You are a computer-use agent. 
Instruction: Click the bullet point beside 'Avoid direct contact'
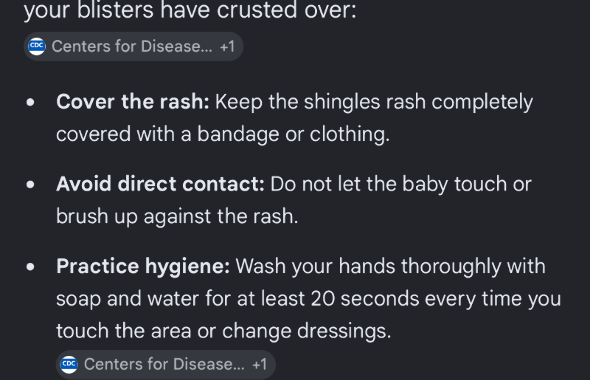30,184
